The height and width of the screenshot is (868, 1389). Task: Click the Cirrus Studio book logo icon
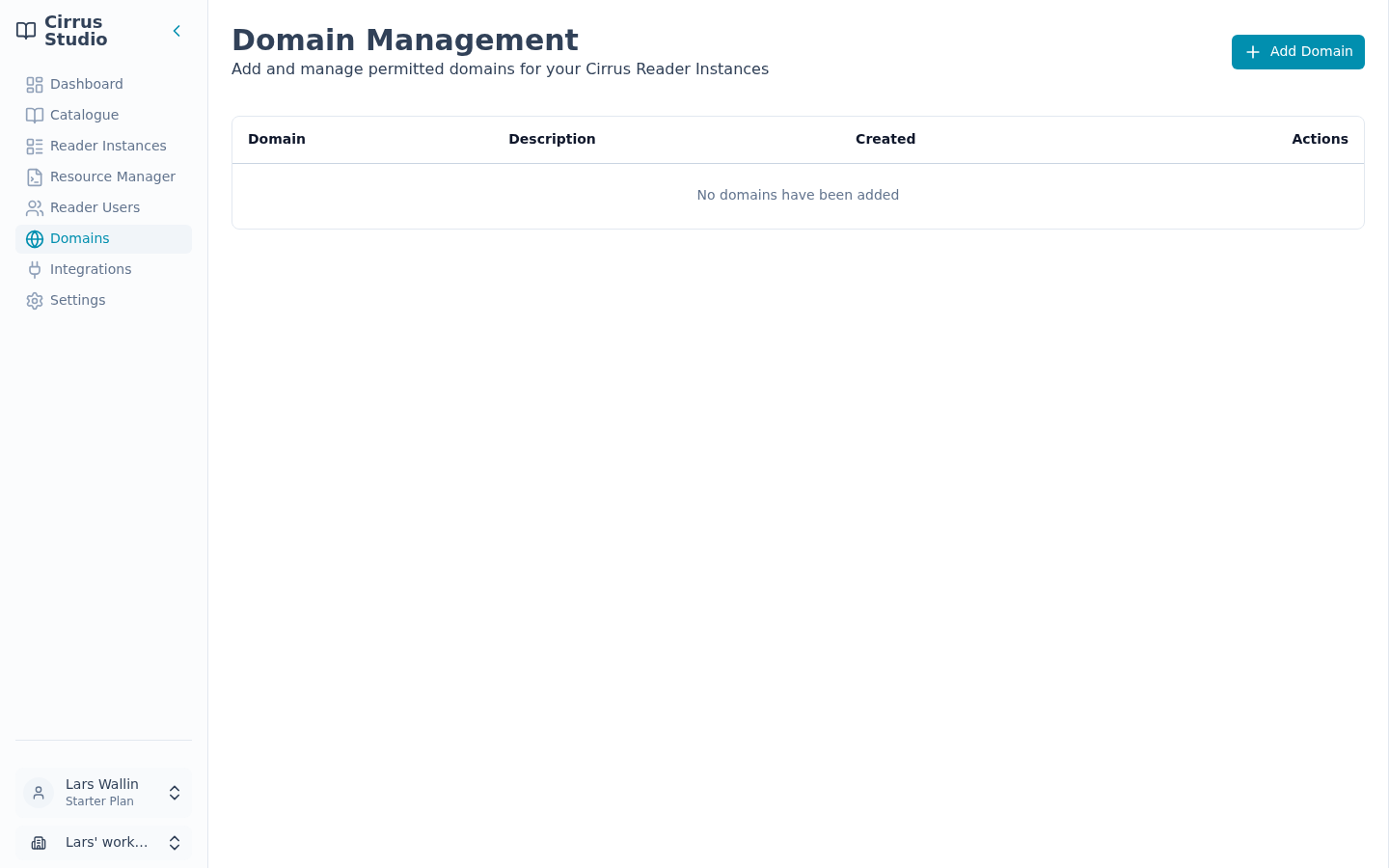coord(26,31)
